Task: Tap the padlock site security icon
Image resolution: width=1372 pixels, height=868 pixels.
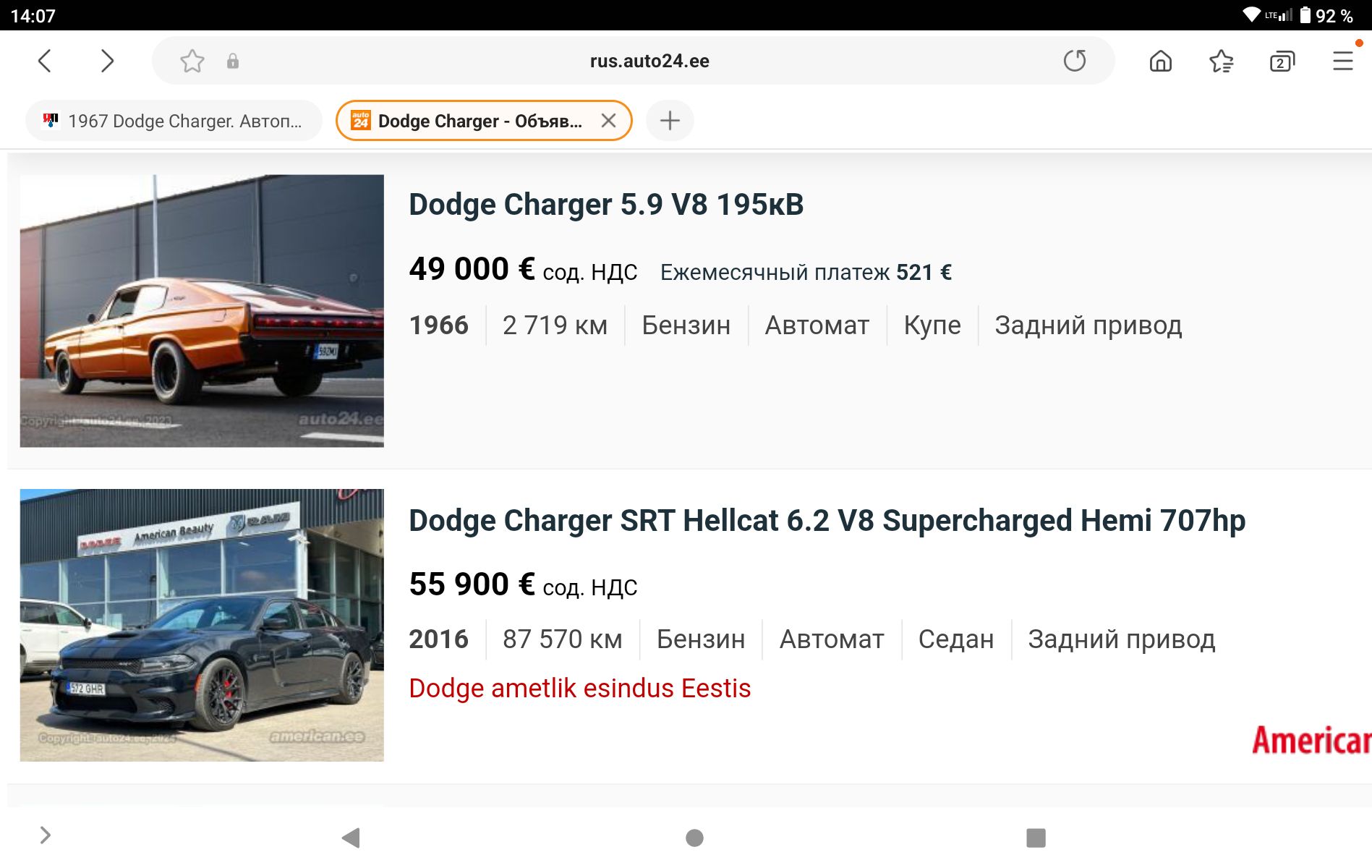Action: click(x=233, y=61)
